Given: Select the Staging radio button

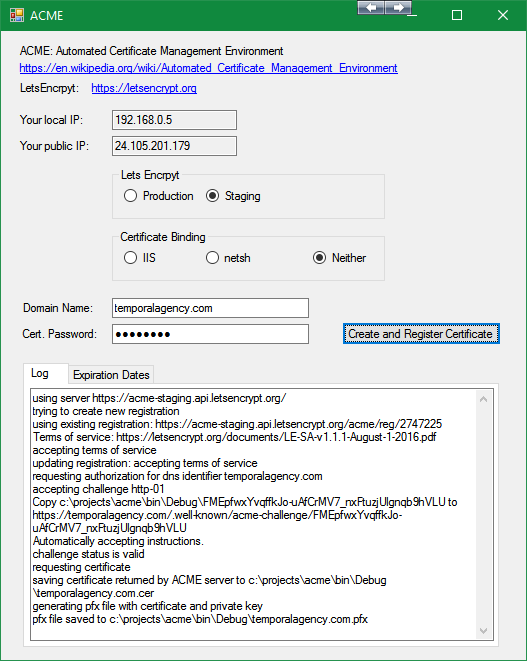Looking at the screenshot, I should 233,196.
